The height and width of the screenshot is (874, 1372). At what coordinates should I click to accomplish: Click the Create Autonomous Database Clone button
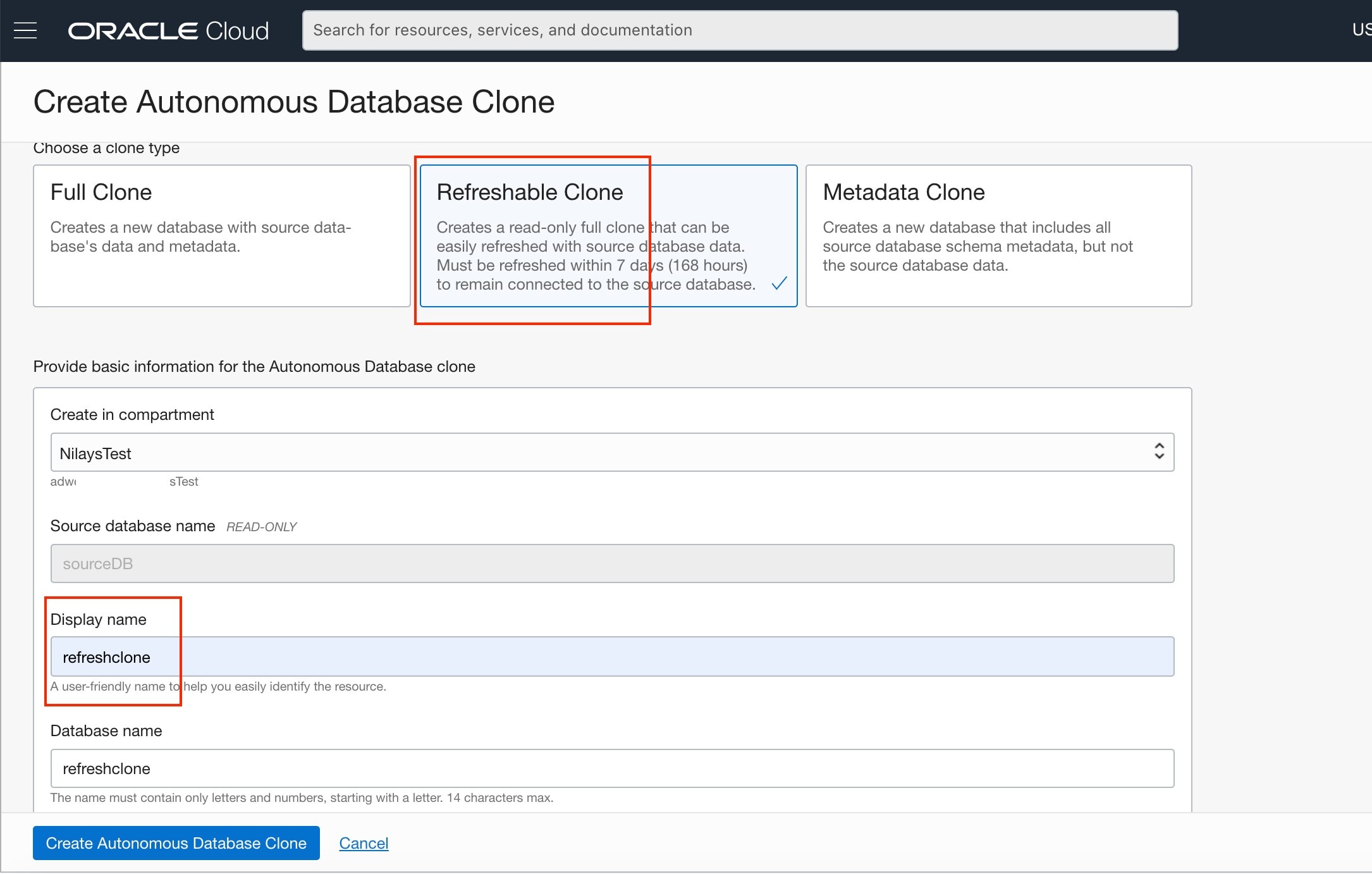[x=176, y=843]
